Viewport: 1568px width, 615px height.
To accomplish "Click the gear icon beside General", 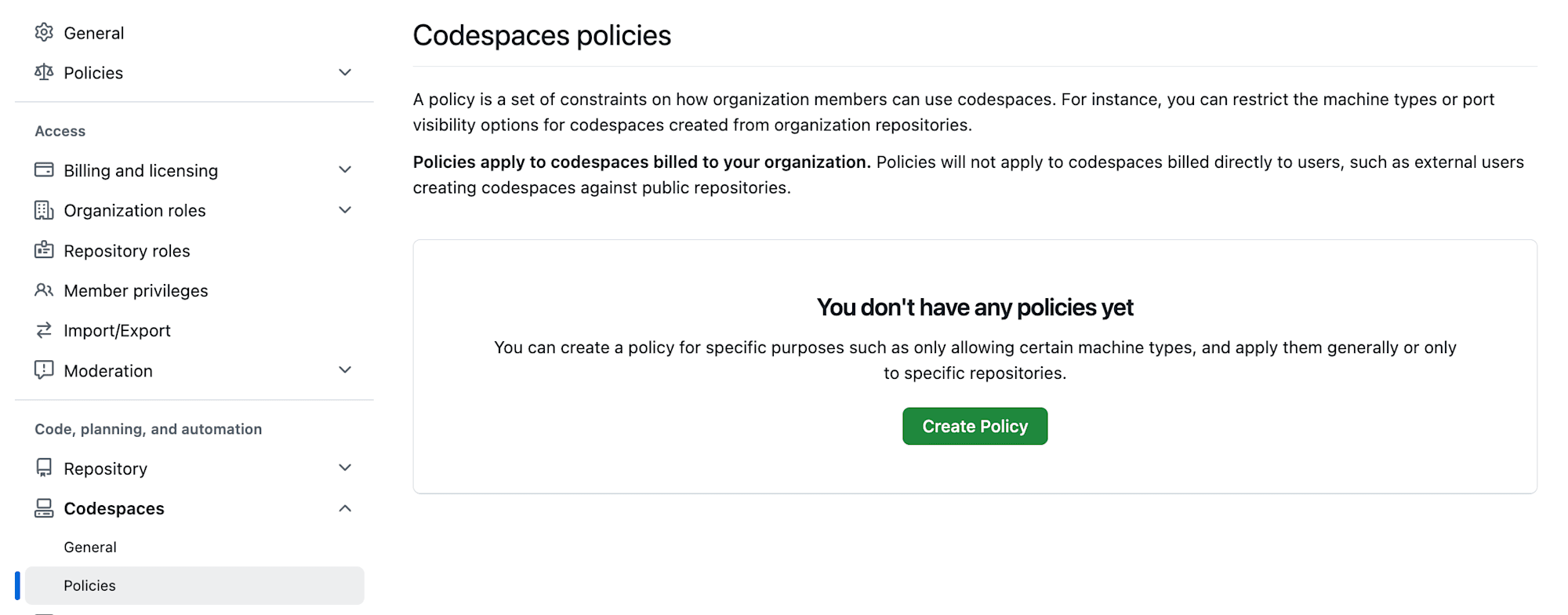I will click(44, 32).
